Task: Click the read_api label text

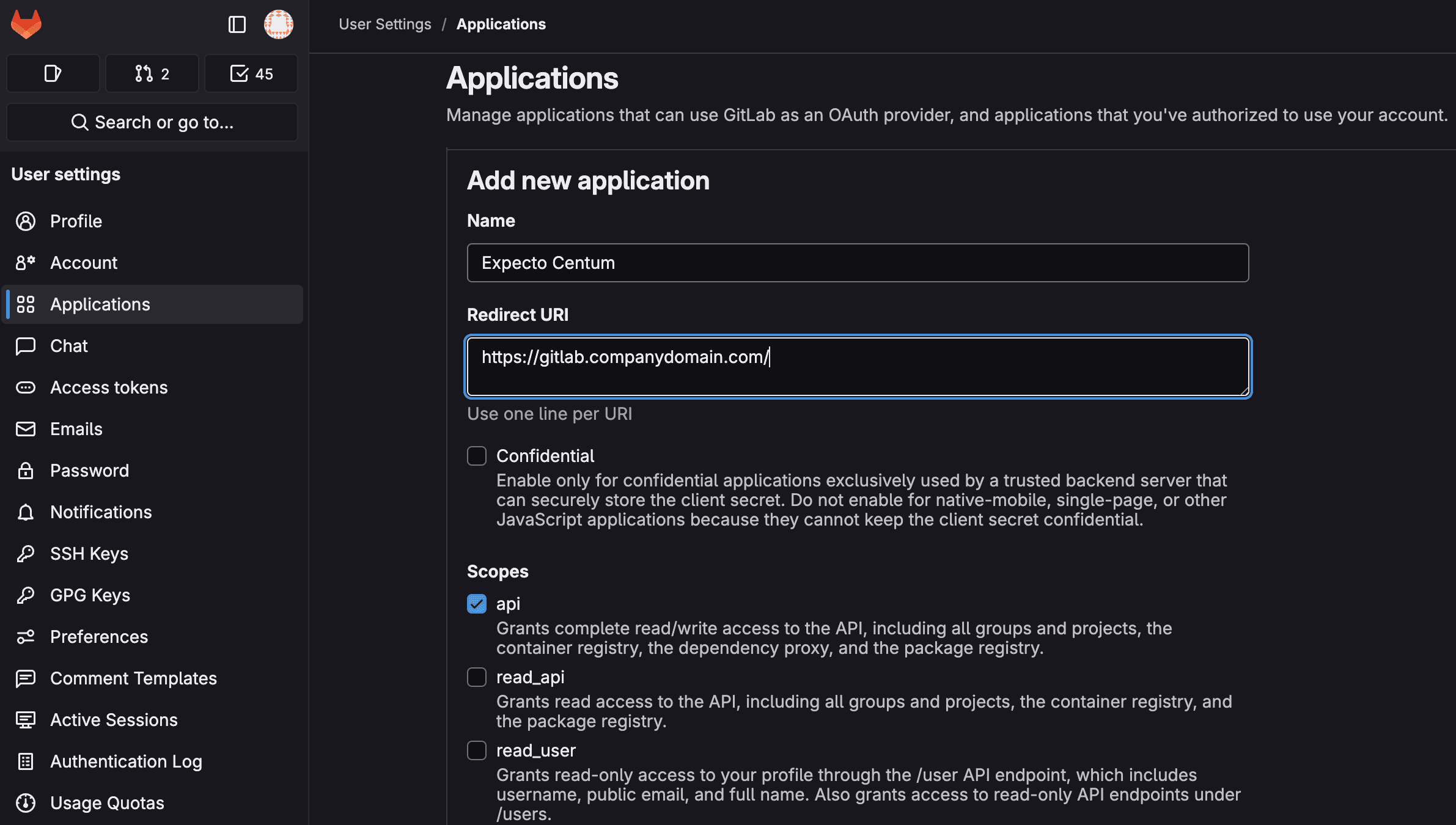Action: coord(530,677)
